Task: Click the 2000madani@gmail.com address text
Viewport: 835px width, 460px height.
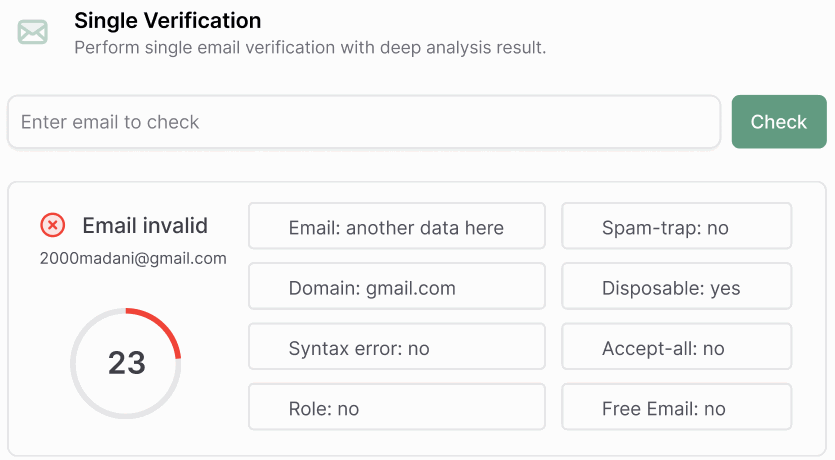Action: pyautogui.click(x=133, y=258)
